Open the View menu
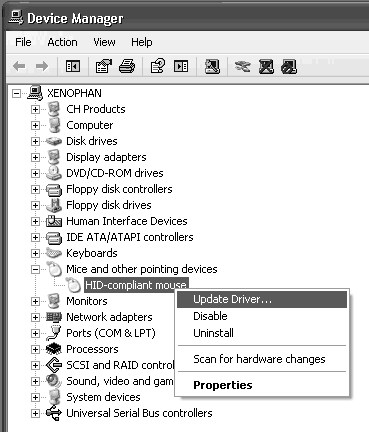The width and height of the screenshot is (369, 432). [104, 42]
